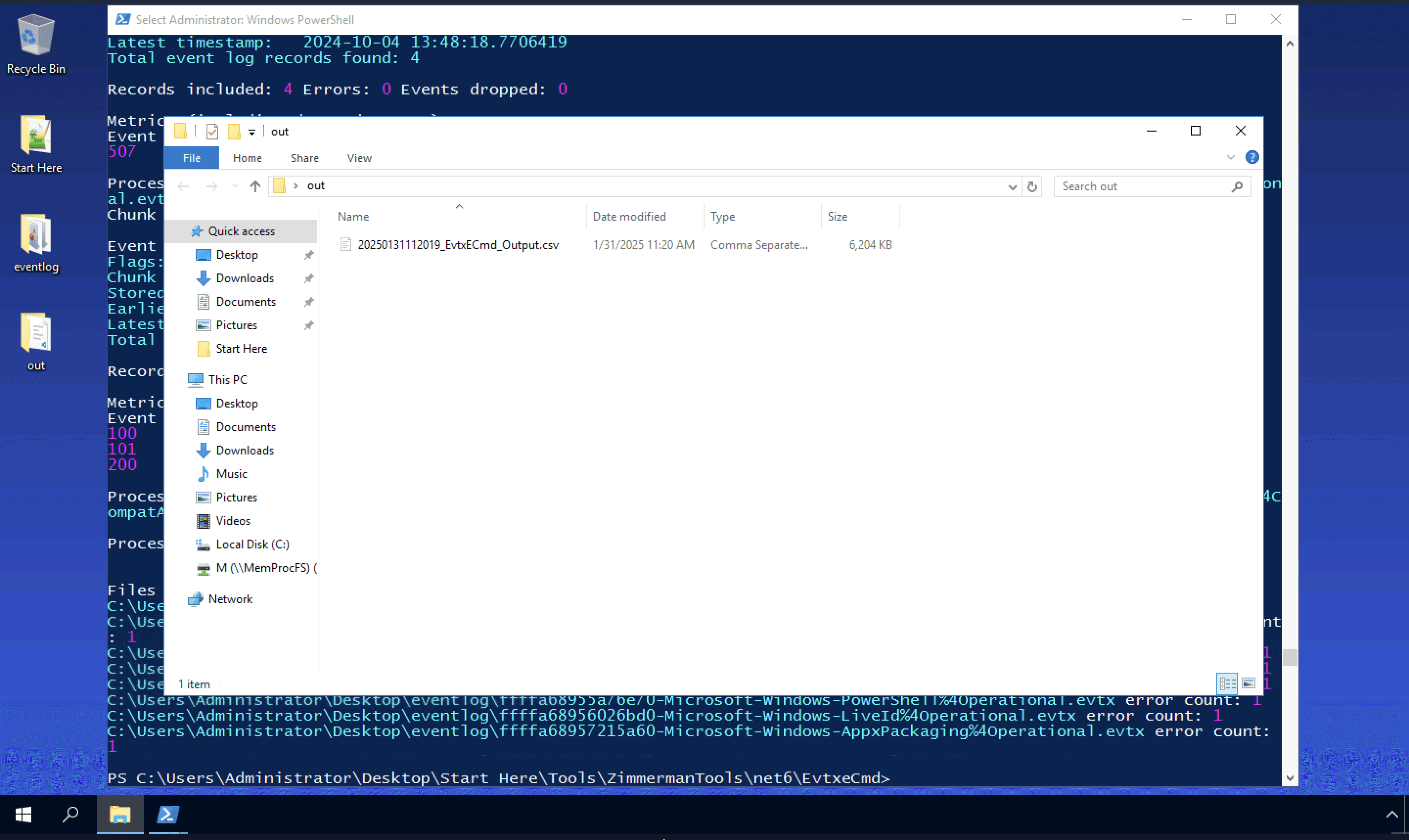The width and height of the screenshot is (1409, 840).
Task: Sort by Date modified column header
Action: 629,217
